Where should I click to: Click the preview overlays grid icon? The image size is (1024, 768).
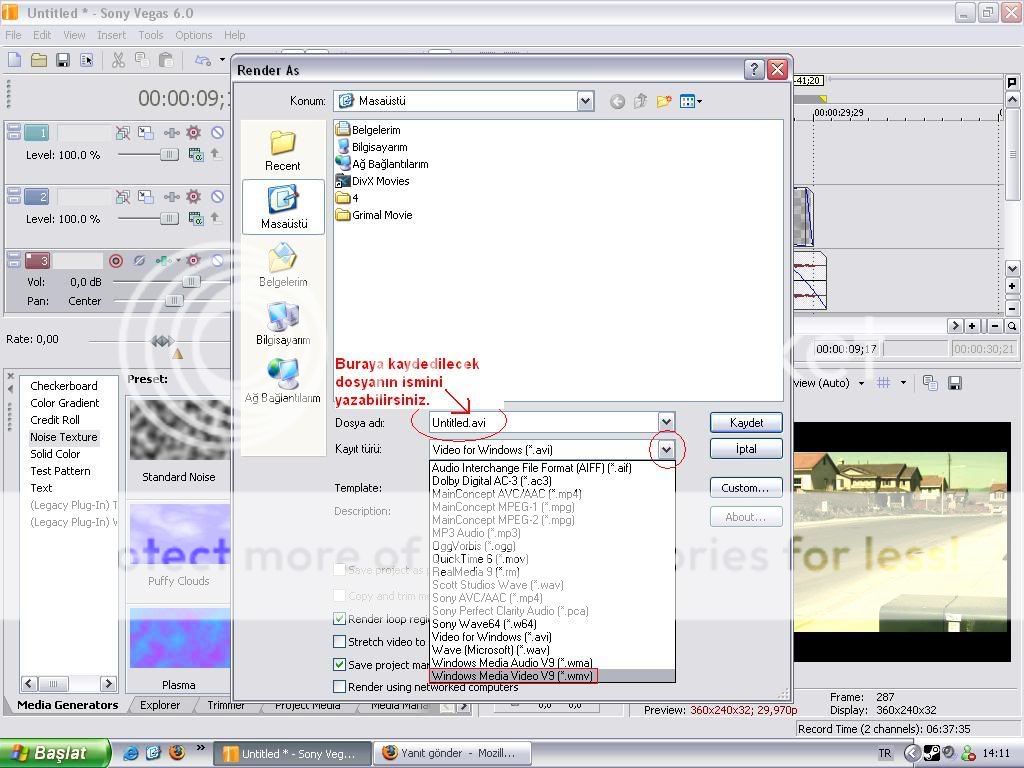click(884, 383)
